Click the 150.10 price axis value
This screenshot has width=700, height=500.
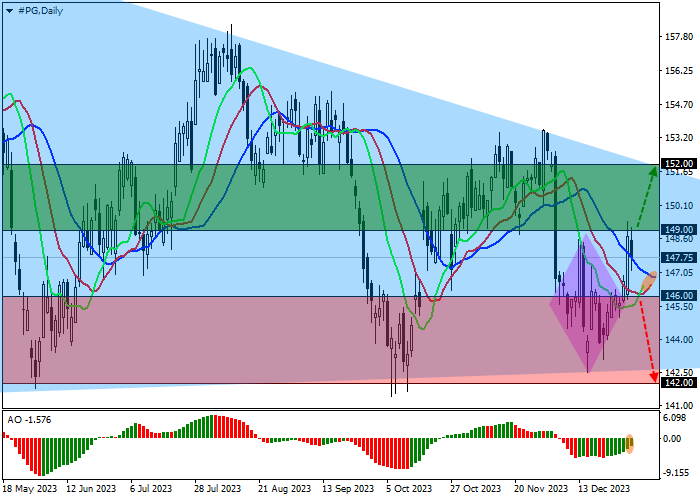tap(679, 205)
